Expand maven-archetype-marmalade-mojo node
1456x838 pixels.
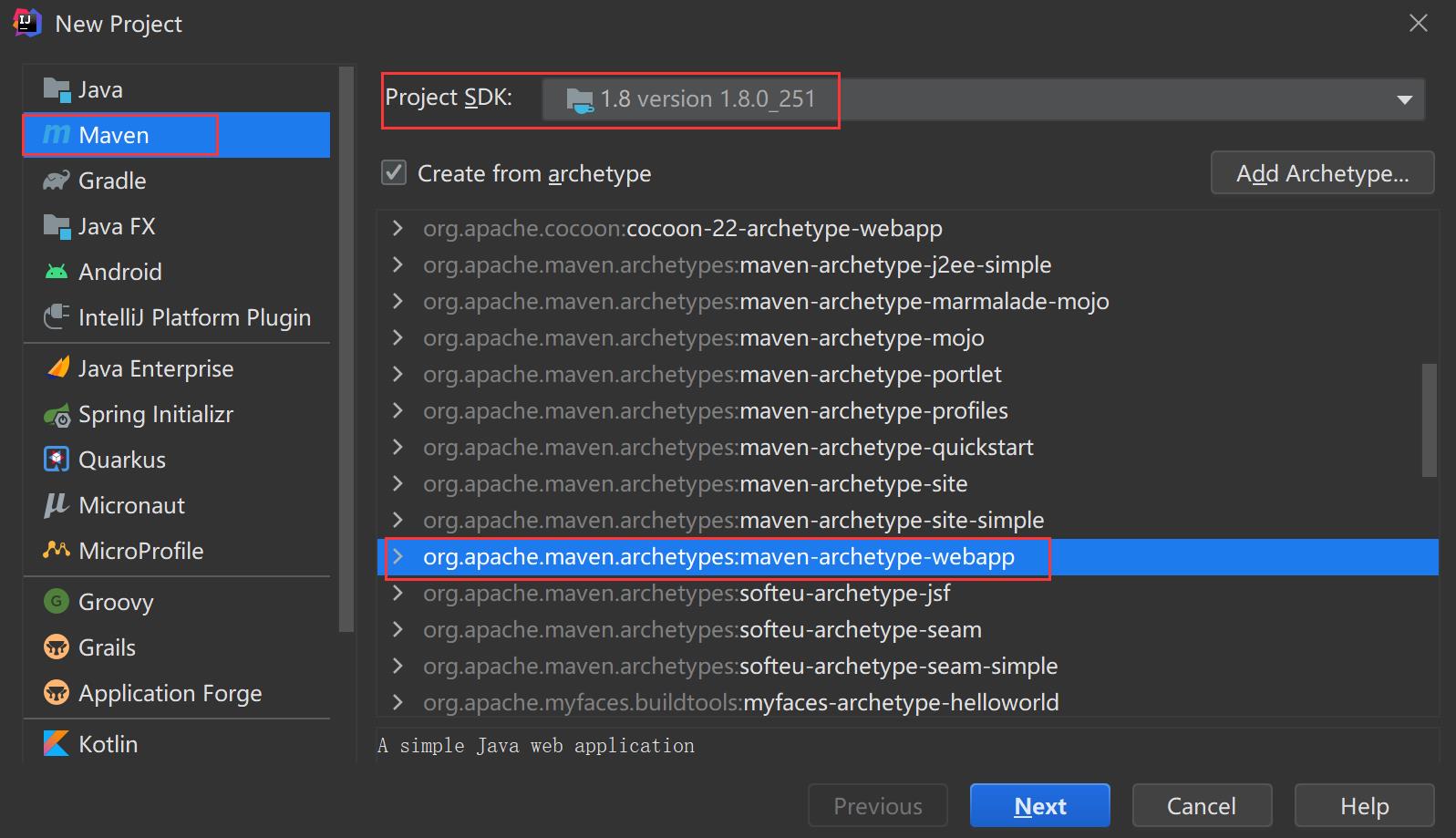point(398,301)
